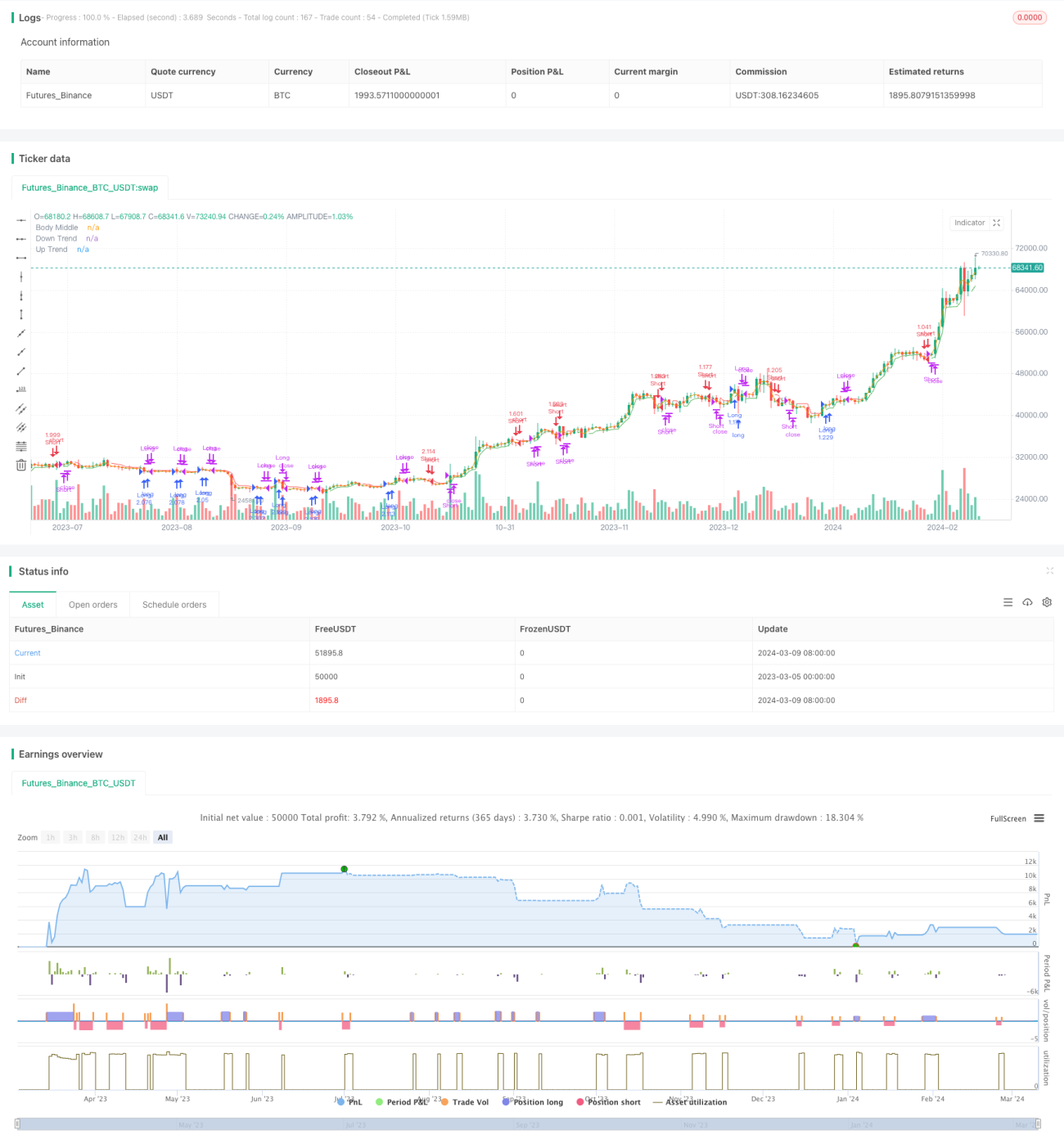1064x1148 pixels.
Task: Select the horizontal straight line drawing tool
Action: tap(21, 220)
